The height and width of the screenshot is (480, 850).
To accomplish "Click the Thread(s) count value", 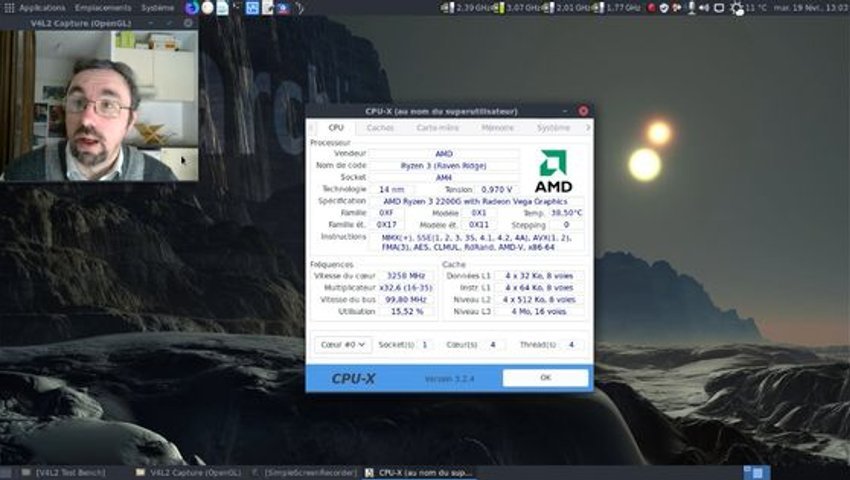I will (x=571, y=345).
